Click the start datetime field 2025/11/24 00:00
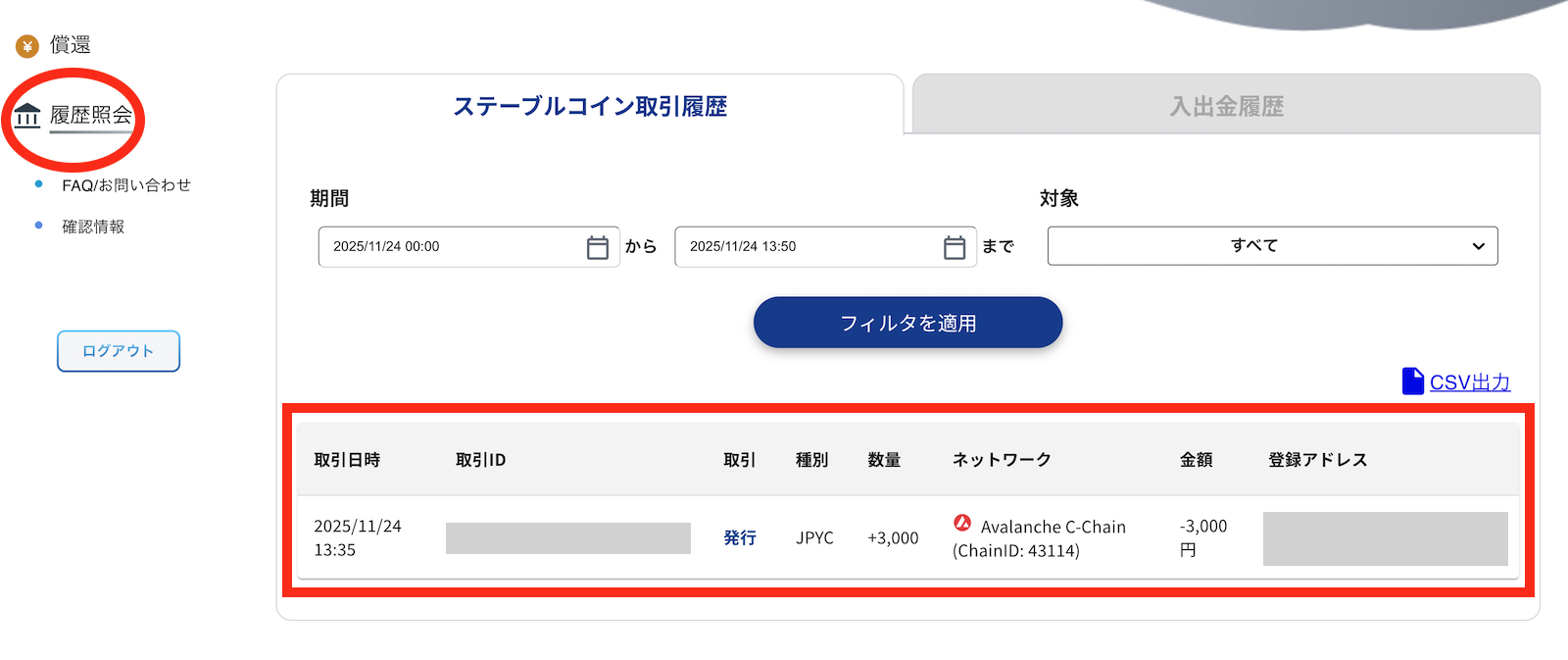Image resolution: width=1568 pixels, height=660 pixels. point(451,247)
